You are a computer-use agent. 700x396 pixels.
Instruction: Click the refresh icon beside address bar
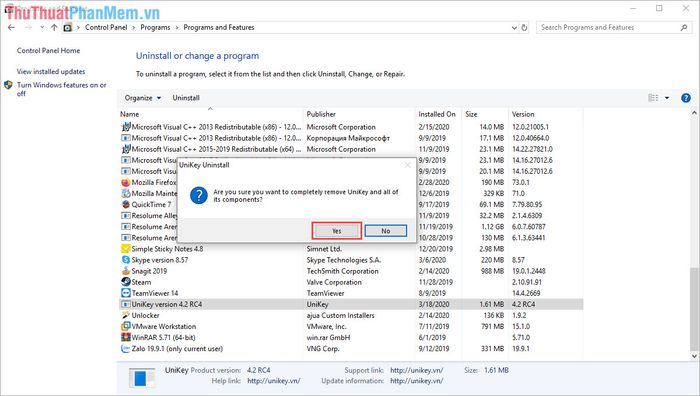click(524, 28)
